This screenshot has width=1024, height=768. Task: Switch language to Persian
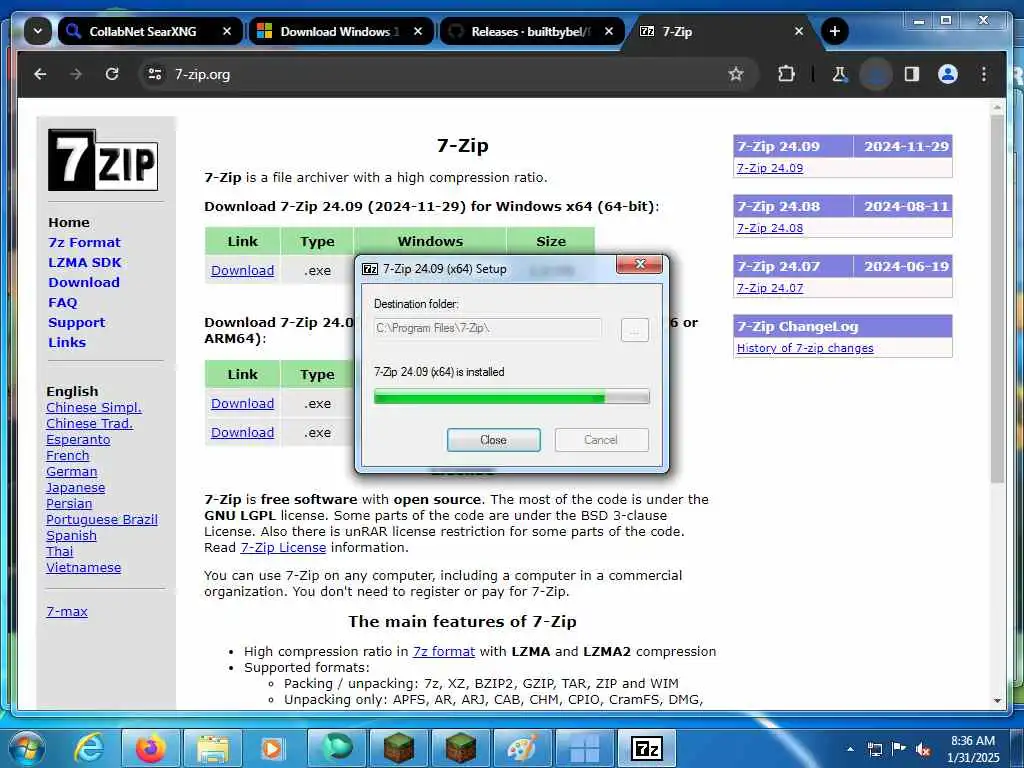pos(69,504)
